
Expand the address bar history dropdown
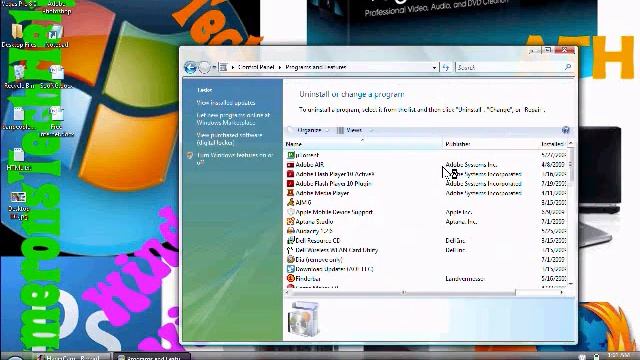pos(434,68)
